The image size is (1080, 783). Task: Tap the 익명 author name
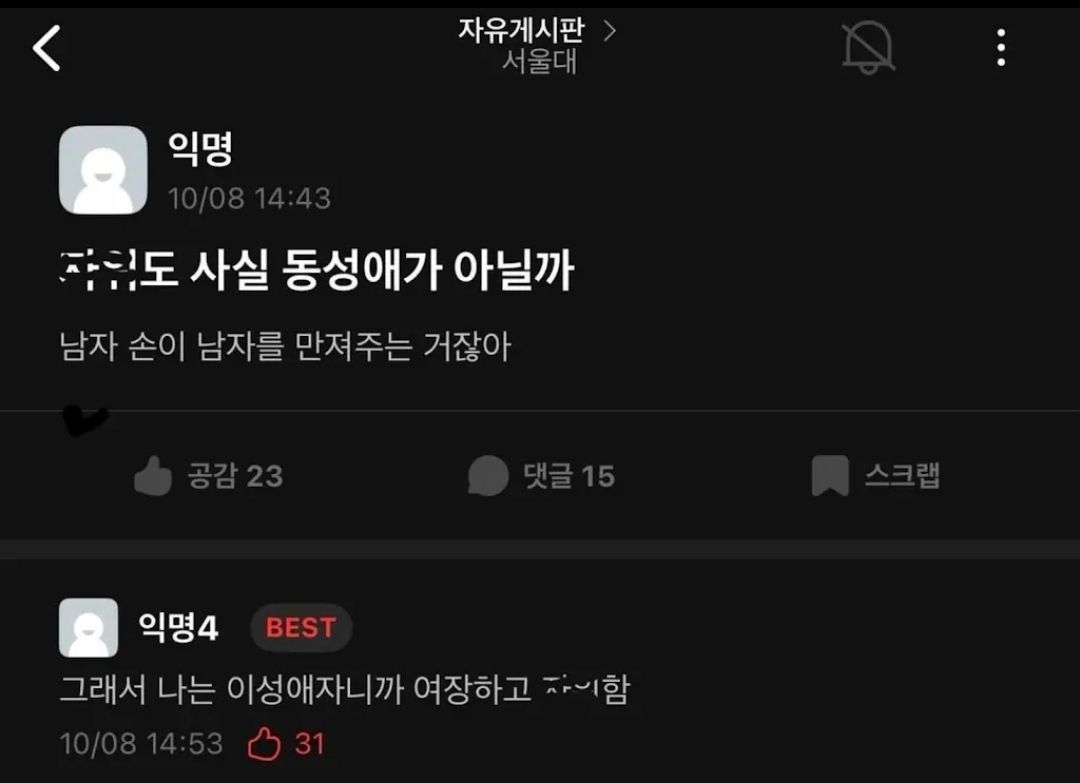pos(200,148)
